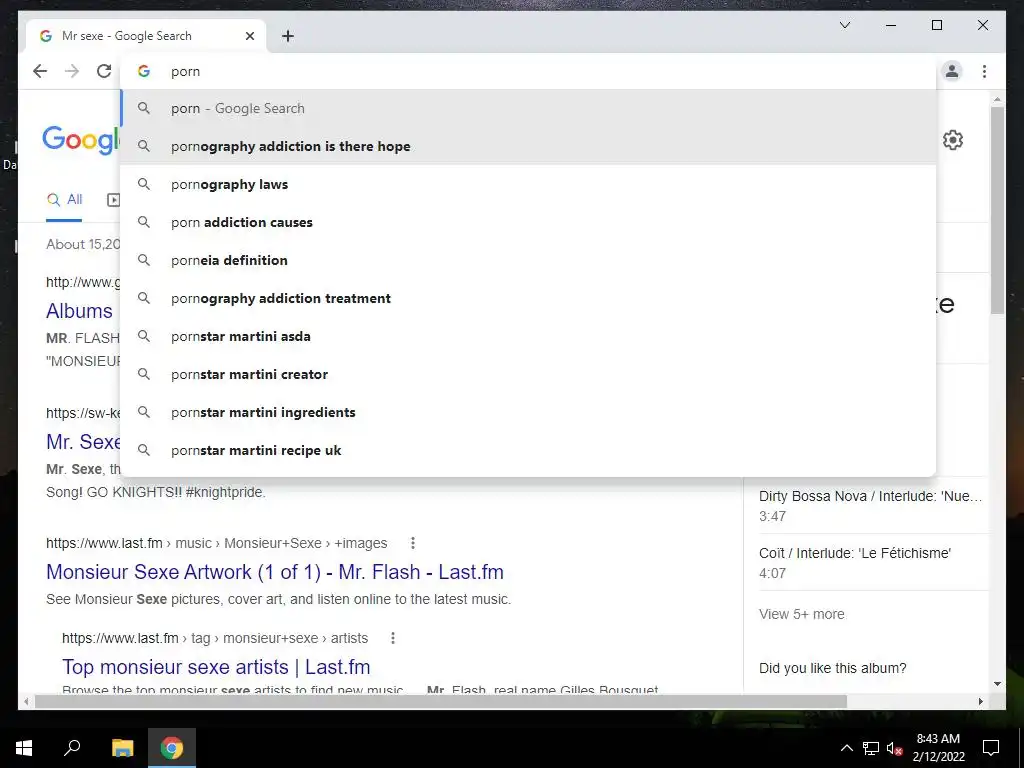The height and width of the screenshot is (768, 1024).
Task: Open Windows taskbar search
Action: (x=72, y=748)
